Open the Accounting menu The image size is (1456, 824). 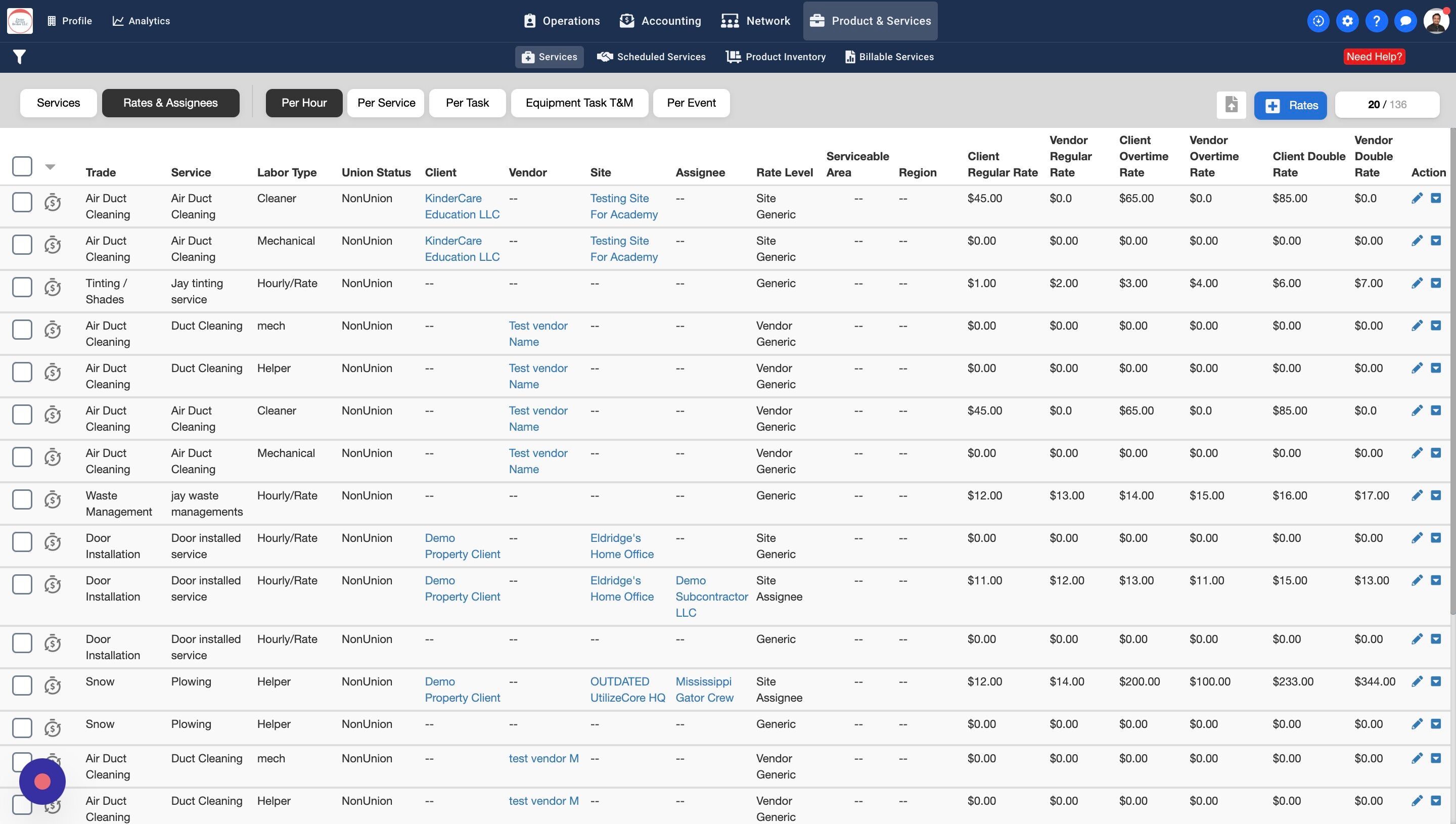[660, 21]
